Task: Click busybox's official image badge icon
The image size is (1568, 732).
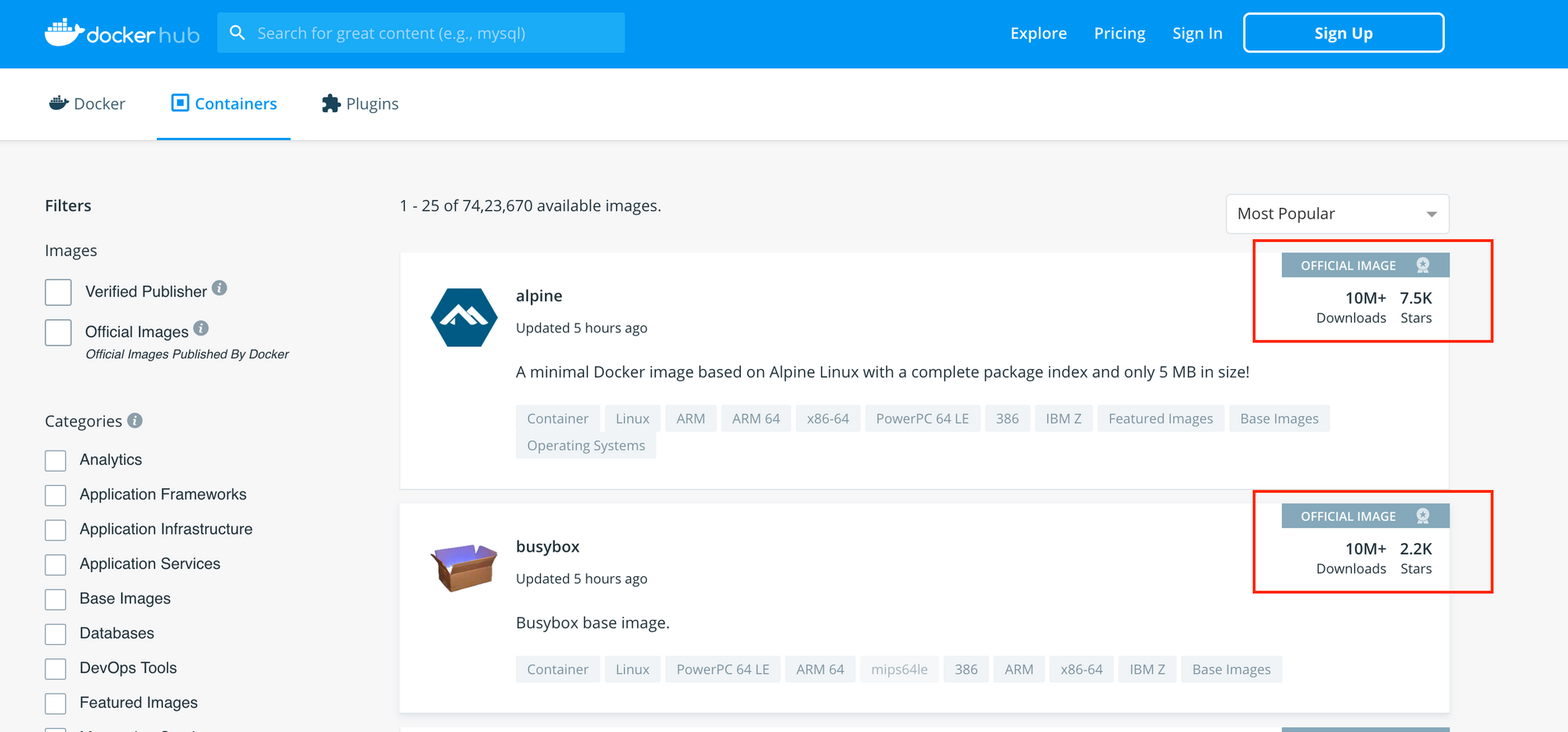Action: tap(1423, 516)
